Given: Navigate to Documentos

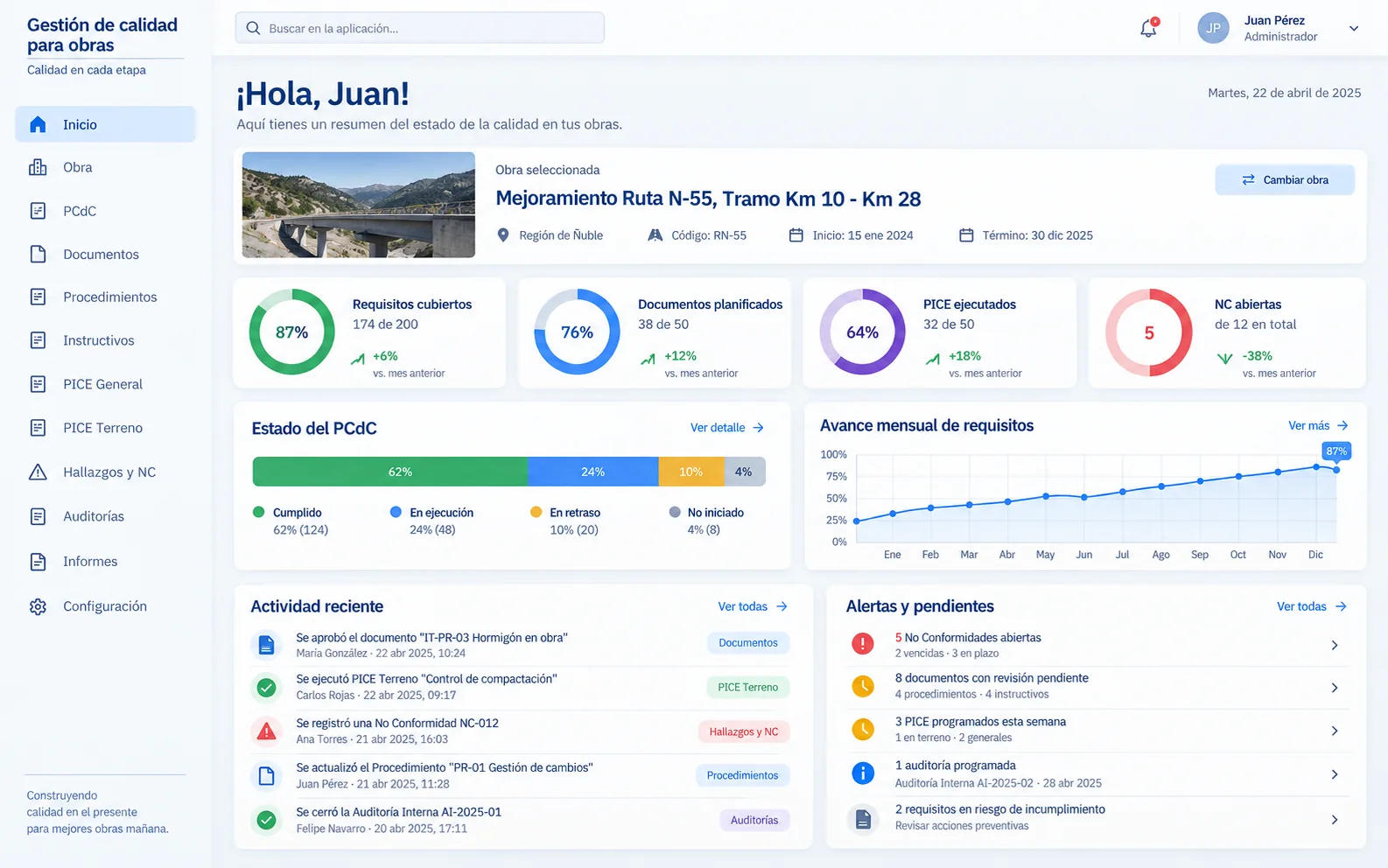Looking at the screenshot, I should (x=105, y=254).
